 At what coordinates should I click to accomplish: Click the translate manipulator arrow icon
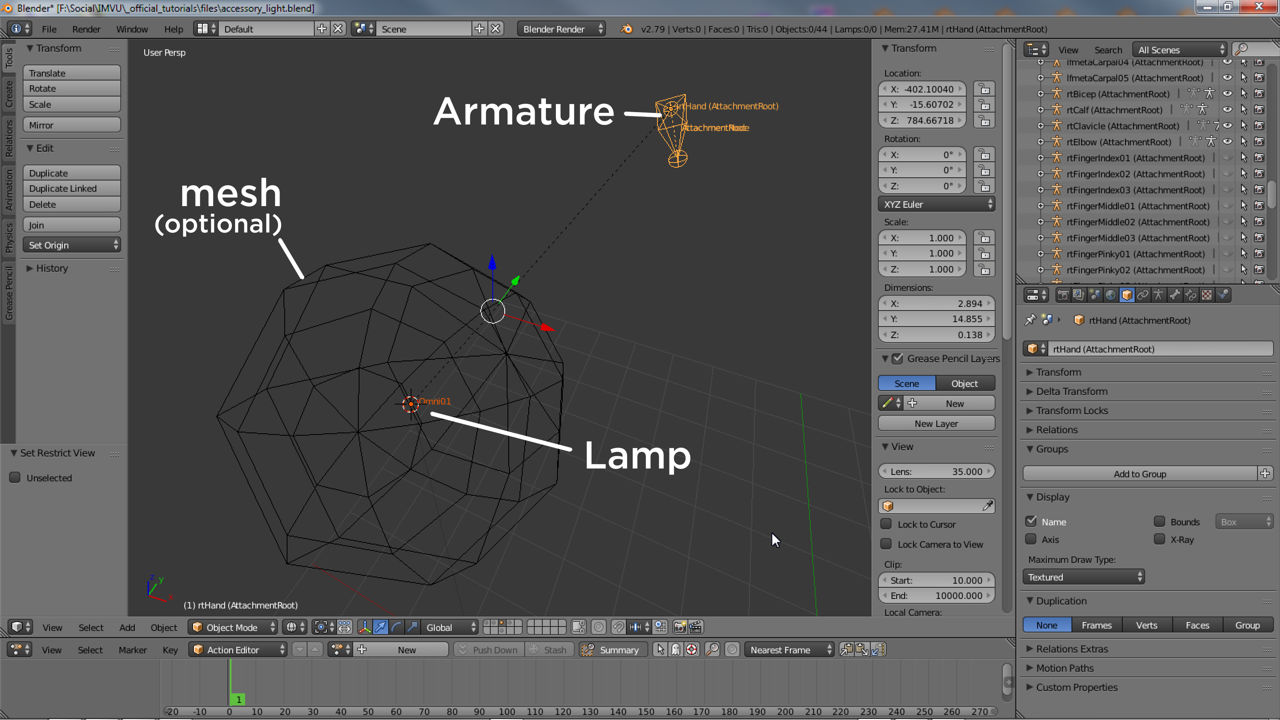[x=381, y=627]
